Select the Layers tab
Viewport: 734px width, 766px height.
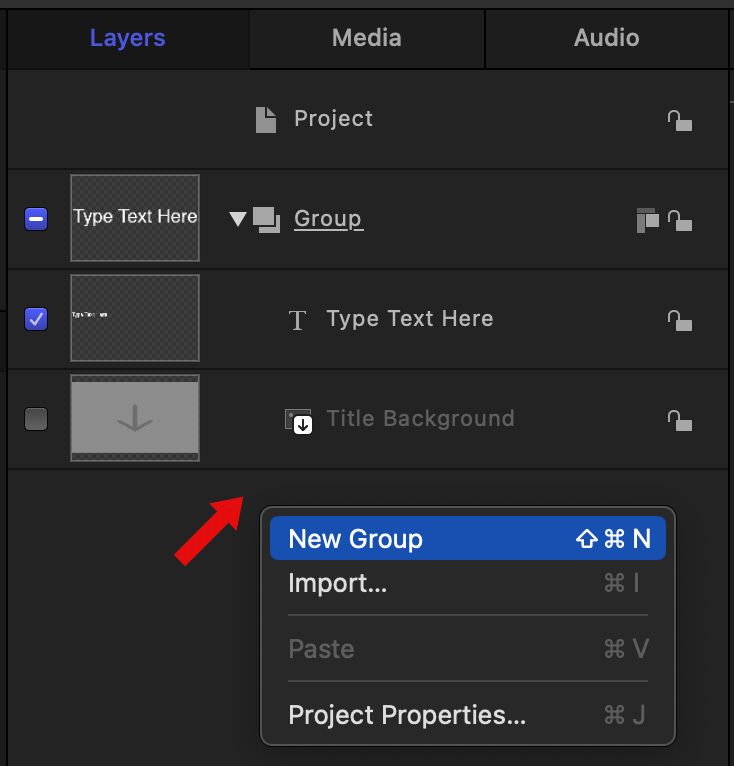[x=127, y=38]
